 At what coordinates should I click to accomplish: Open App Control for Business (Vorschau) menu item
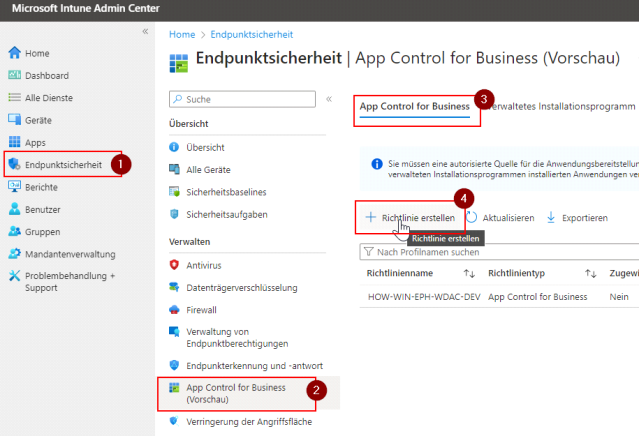[x=236, y=393]
